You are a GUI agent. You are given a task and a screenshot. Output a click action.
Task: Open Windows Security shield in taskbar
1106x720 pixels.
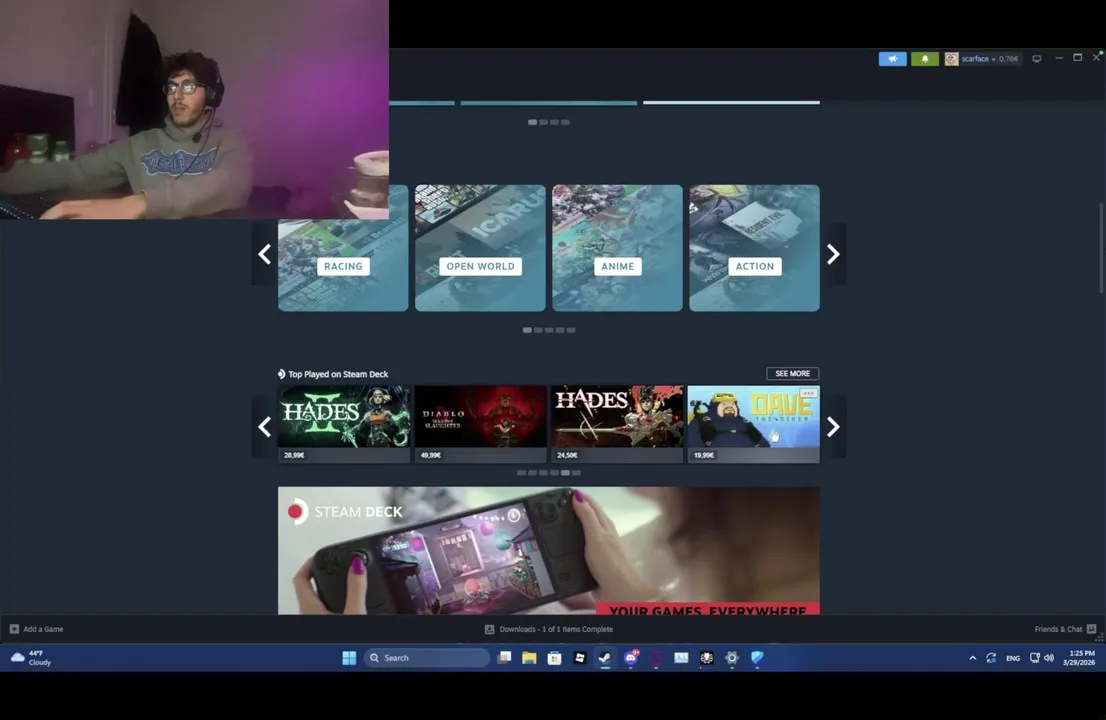coord(758,658)
